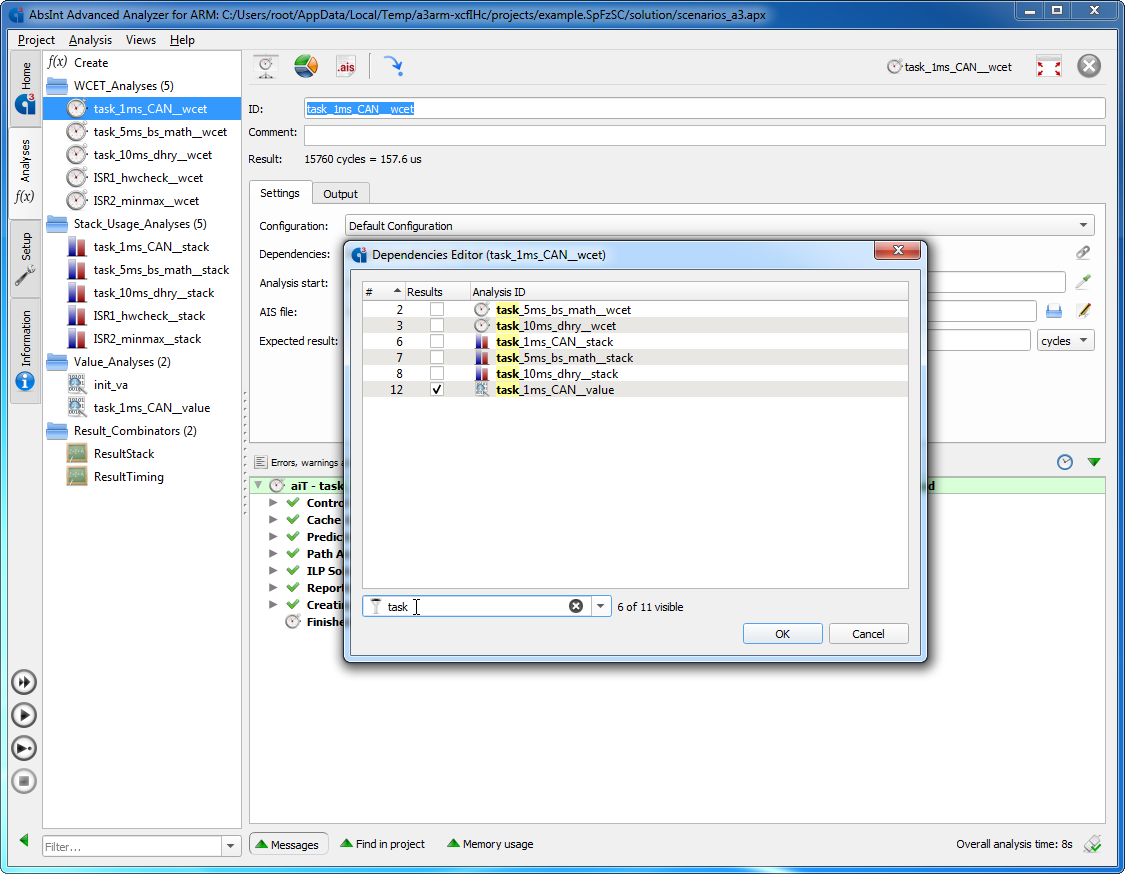Click OK in Dependencies Editor
Viewport: 1125px width, 874px height.
pyautogui.click(x=782, y=634)
